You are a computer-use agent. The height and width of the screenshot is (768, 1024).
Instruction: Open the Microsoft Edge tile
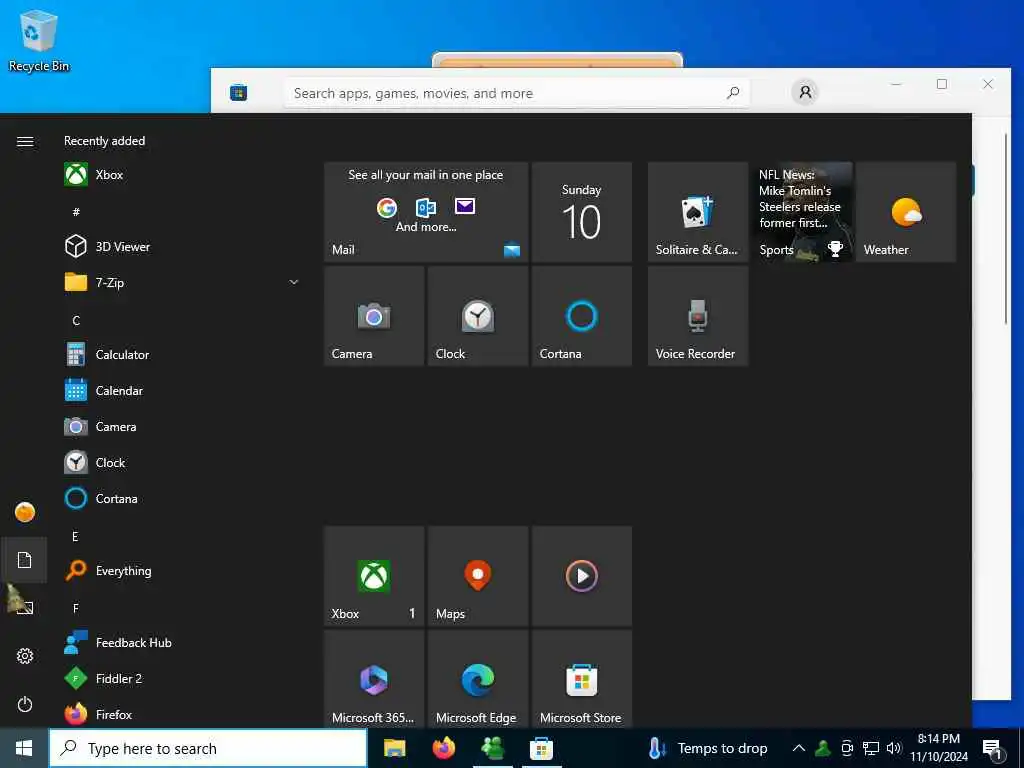pyautogui.click(x=478, y=679)
